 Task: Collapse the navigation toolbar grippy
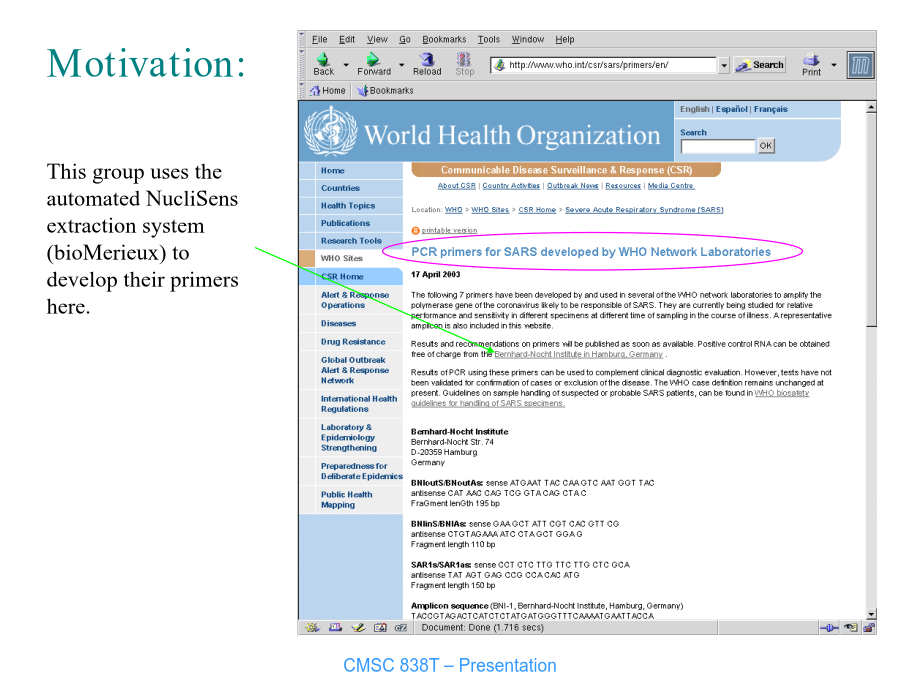[x=302, y=65]
